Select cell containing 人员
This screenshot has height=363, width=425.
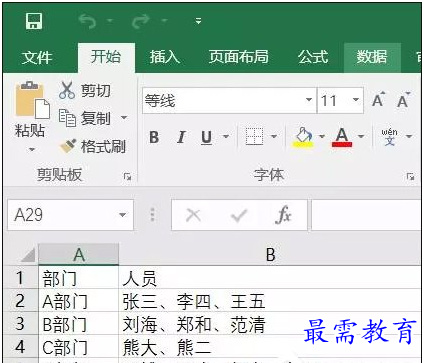pos(270,278)
